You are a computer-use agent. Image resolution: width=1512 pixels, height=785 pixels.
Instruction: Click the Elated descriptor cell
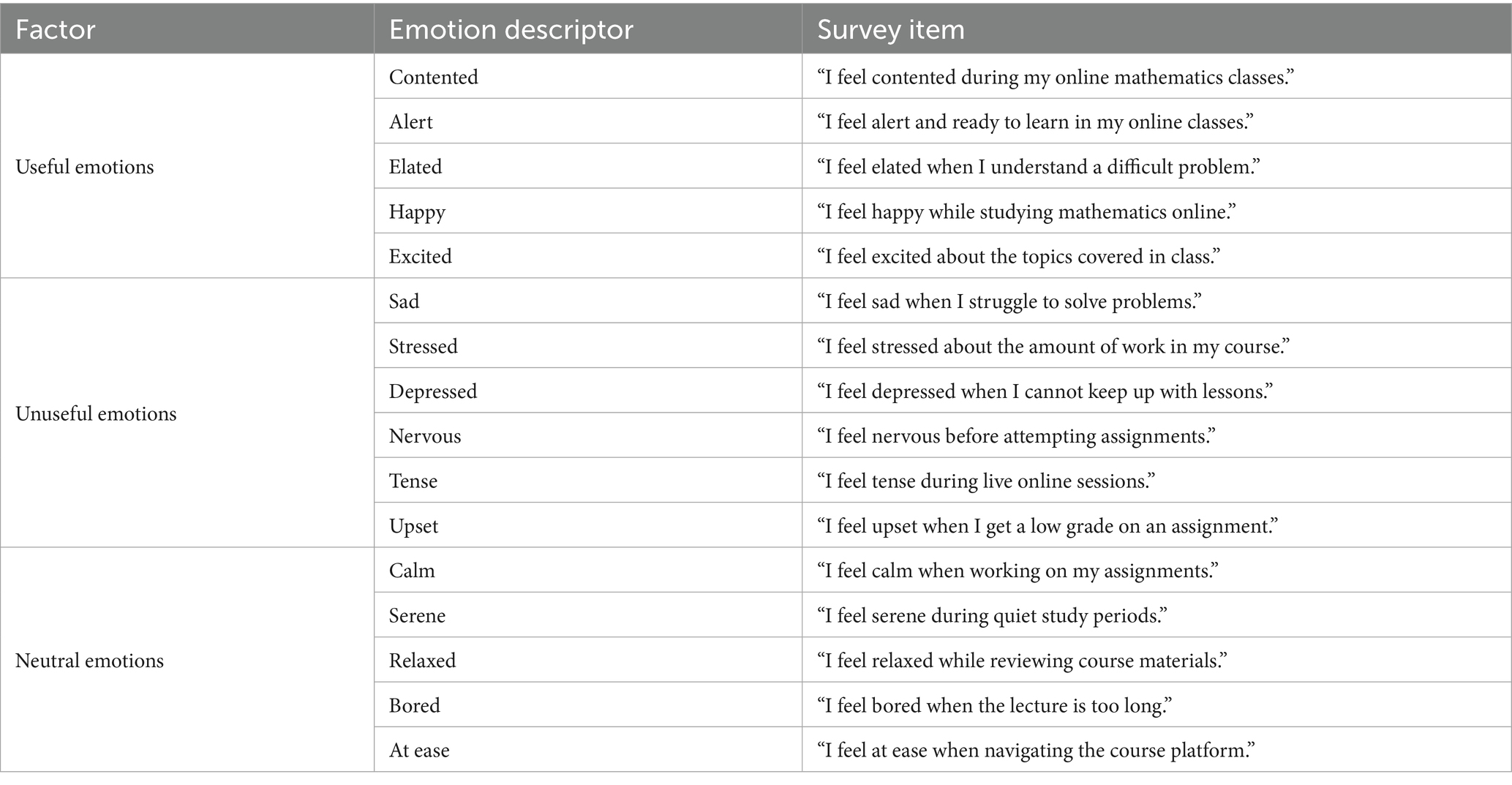pos(415,167)
